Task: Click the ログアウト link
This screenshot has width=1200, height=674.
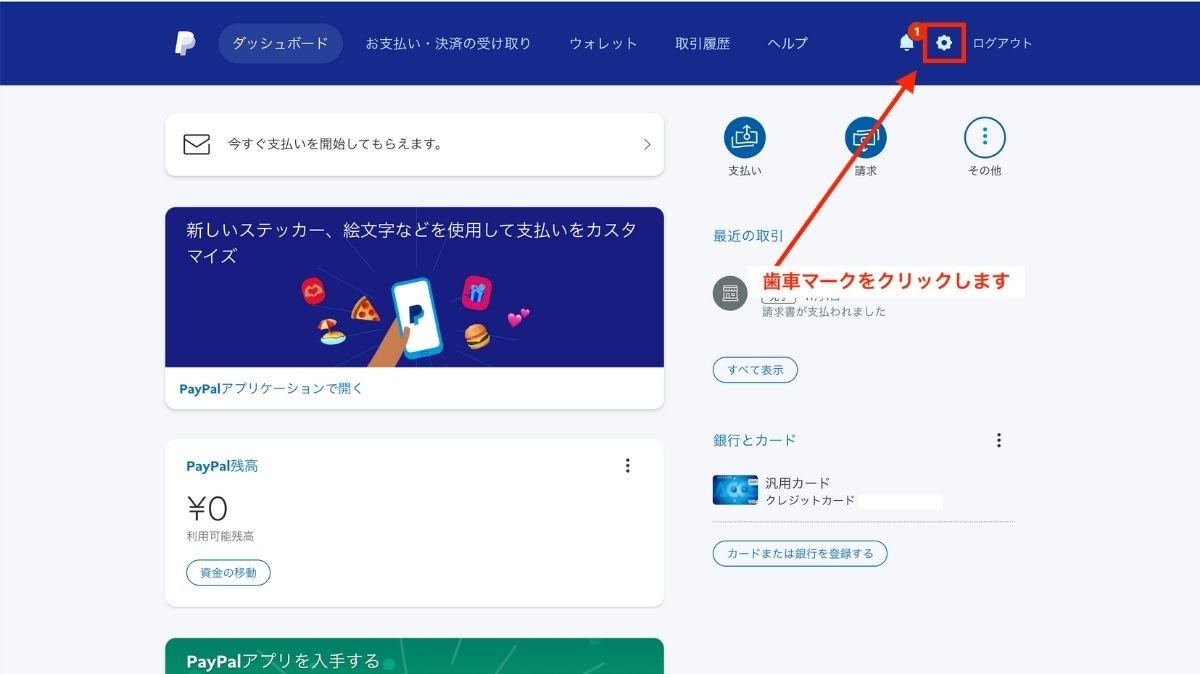Action: click(x=1002, y=43)
